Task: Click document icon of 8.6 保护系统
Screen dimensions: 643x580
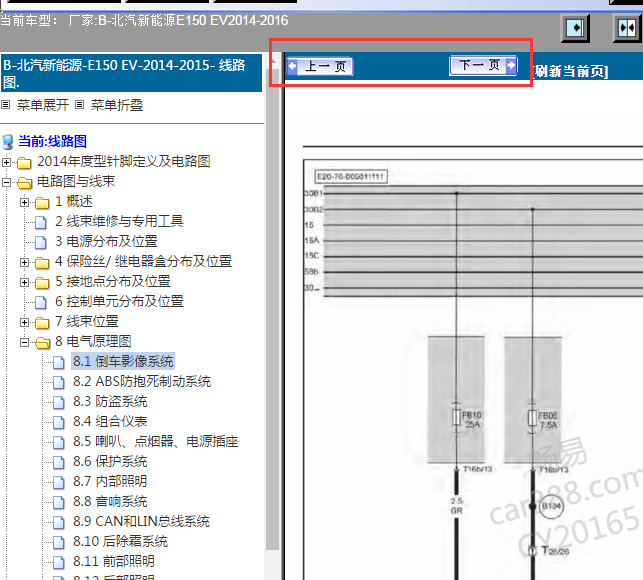Action: pyautogui.click(x=59, y=463)
